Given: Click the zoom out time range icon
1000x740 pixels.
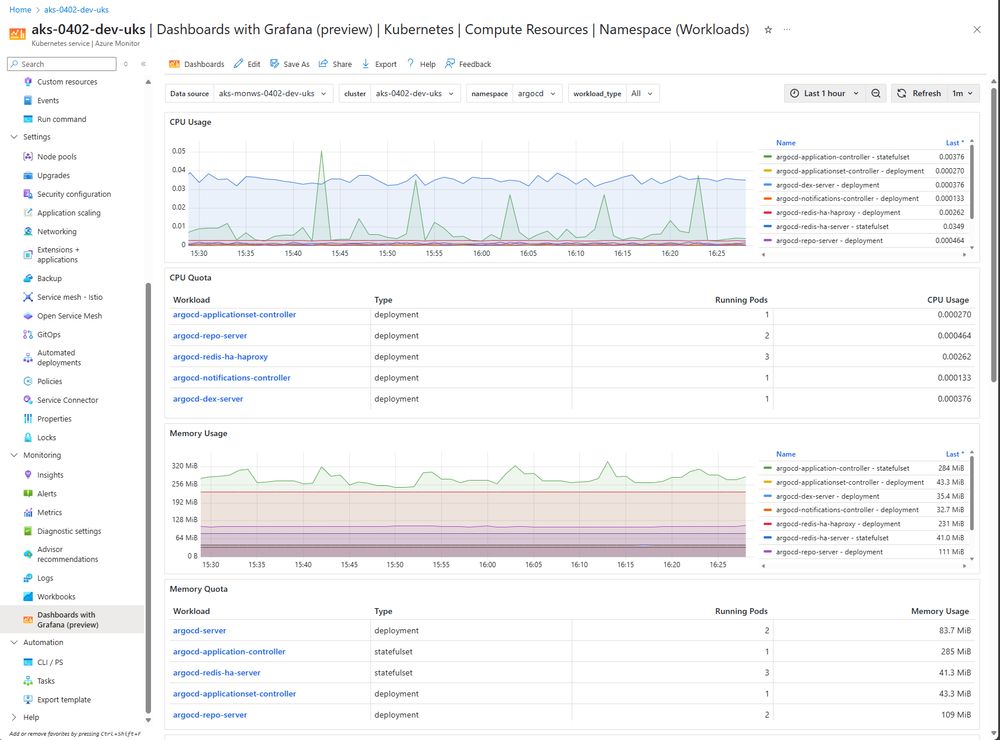Looking at the screenshot, I should (876, 93).
